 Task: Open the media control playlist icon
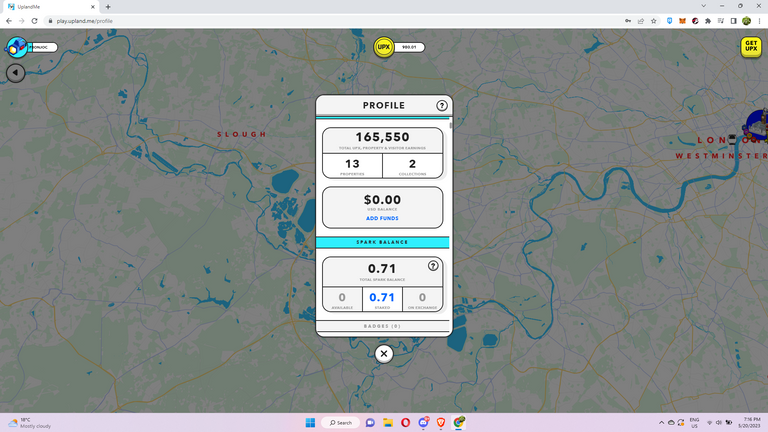point(720,21)
